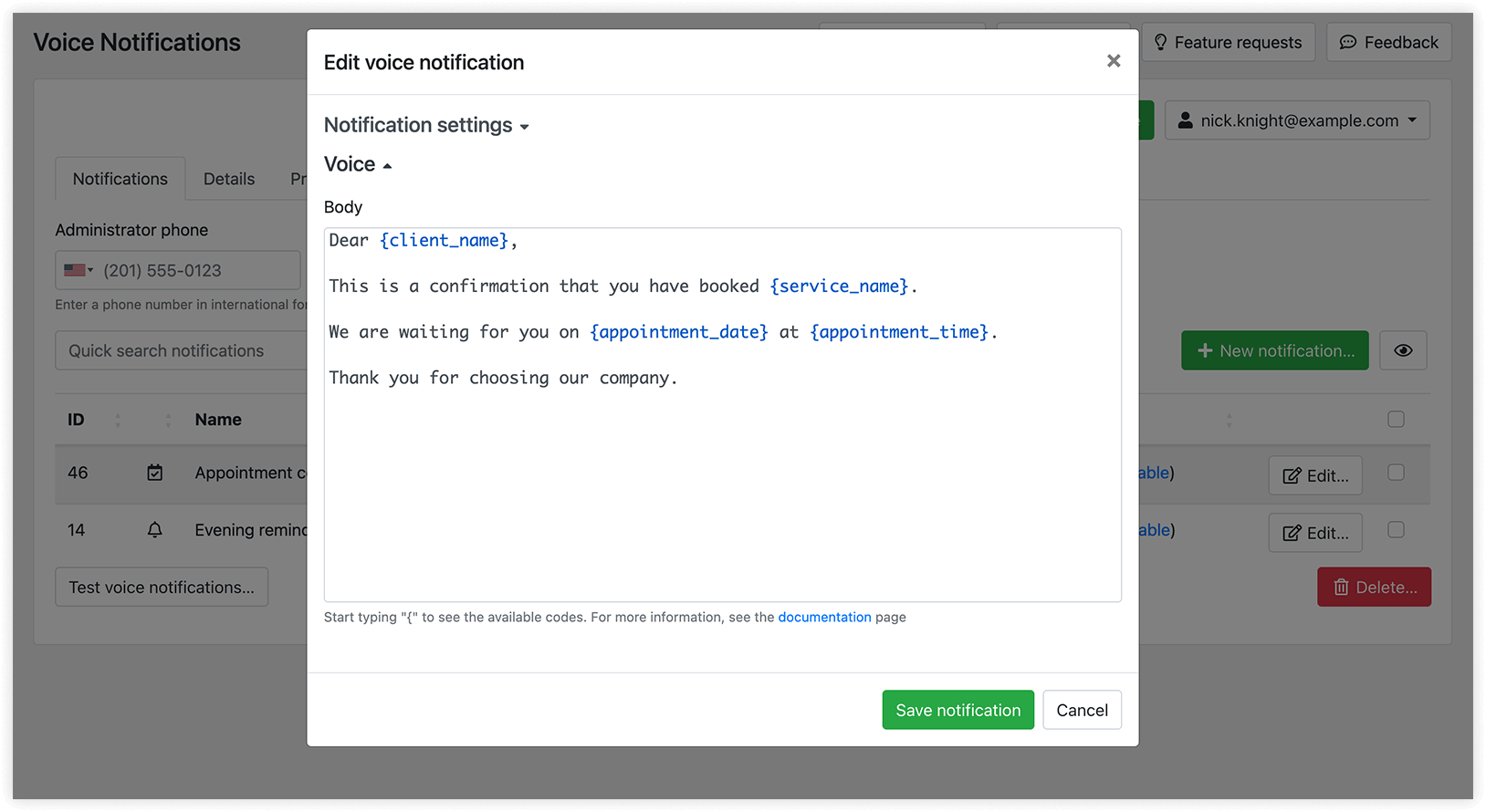Click plus icon on New notification
This screenshot has width=1486, height=812.
point(1205,350)
